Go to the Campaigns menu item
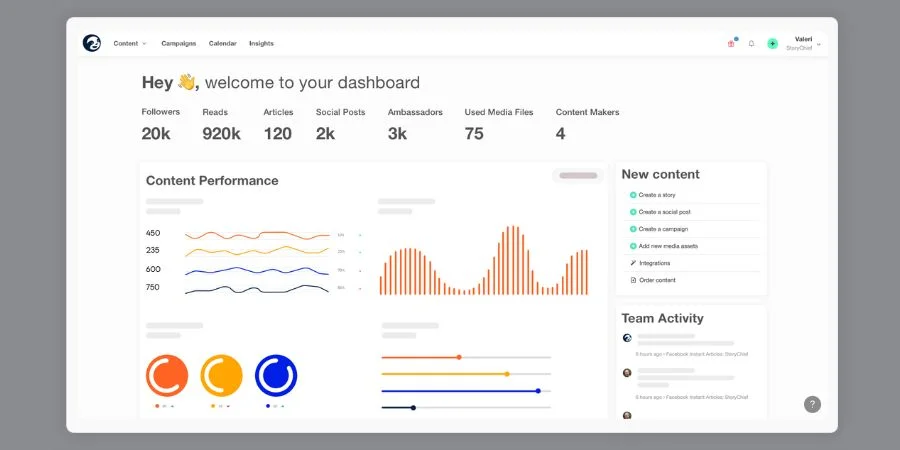The image size is (900, 450). (178, 44)
